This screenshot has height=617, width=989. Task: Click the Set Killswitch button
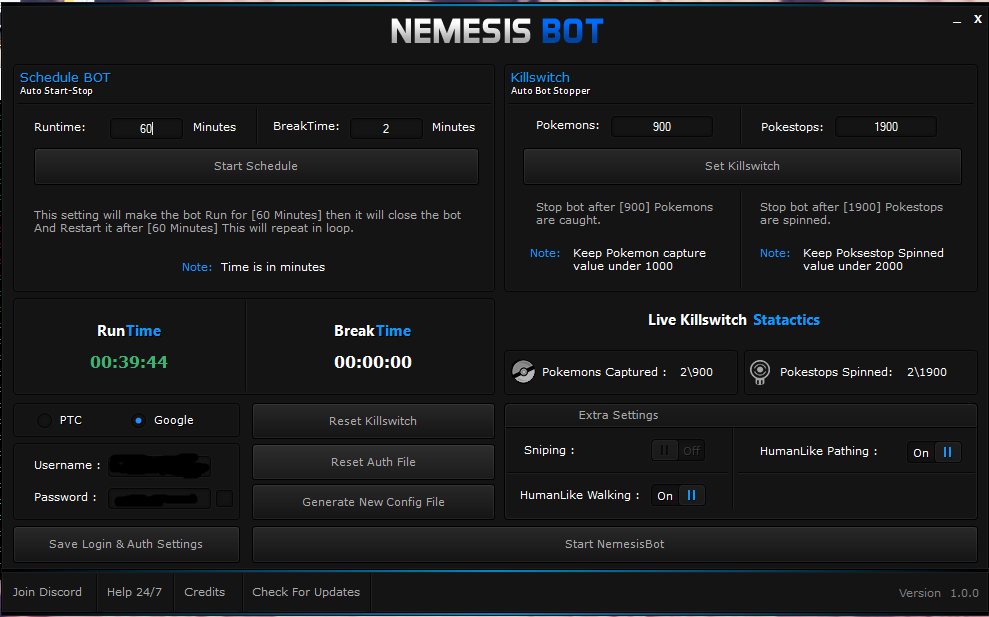coord(742,167)
